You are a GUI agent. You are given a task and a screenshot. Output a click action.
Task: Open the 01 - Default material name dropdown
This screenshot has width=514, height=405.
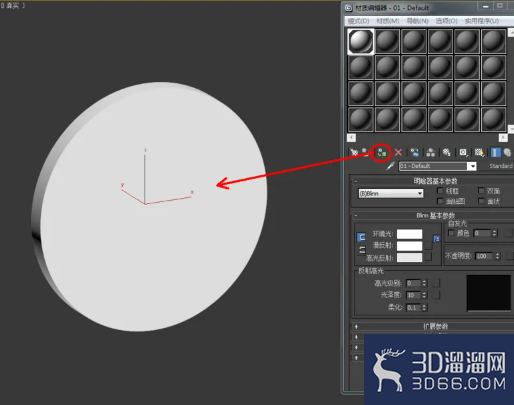472,166
